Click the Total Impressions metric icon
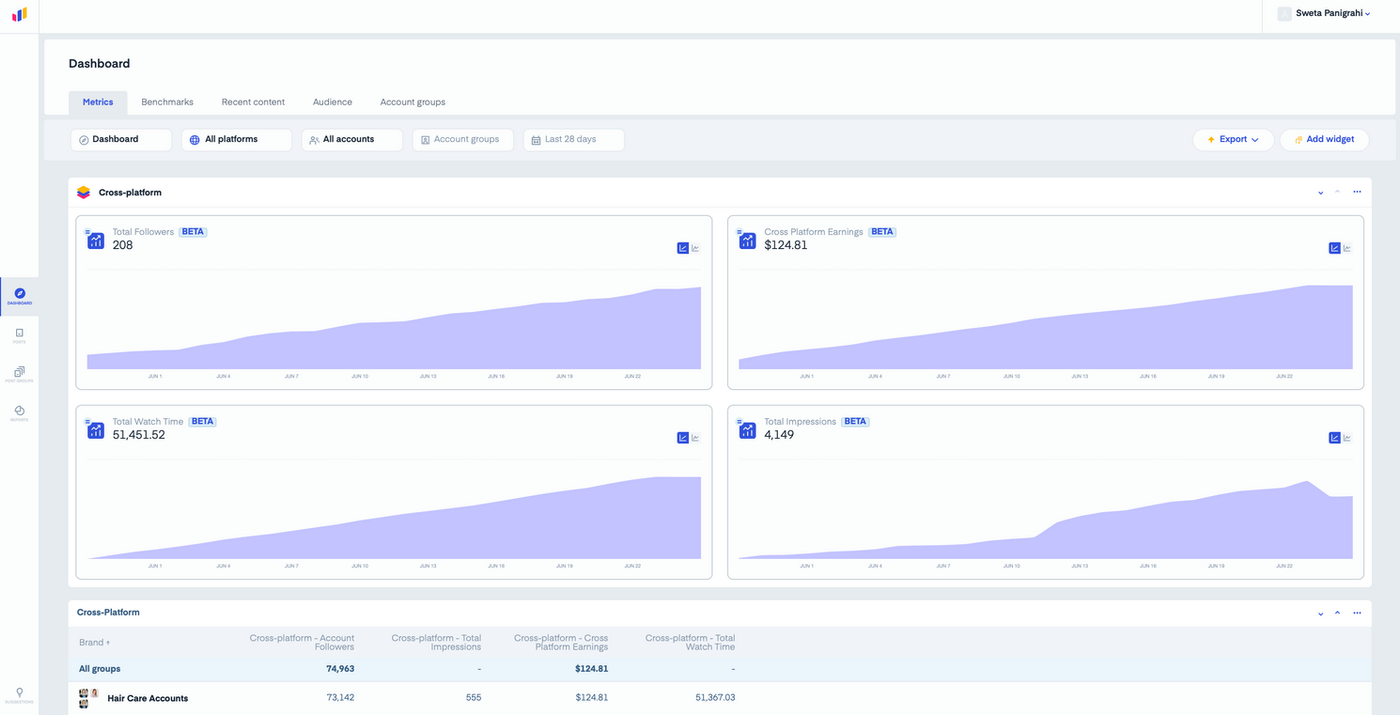The width and height of the screenshot is (1400, 715). pos(747,429)
